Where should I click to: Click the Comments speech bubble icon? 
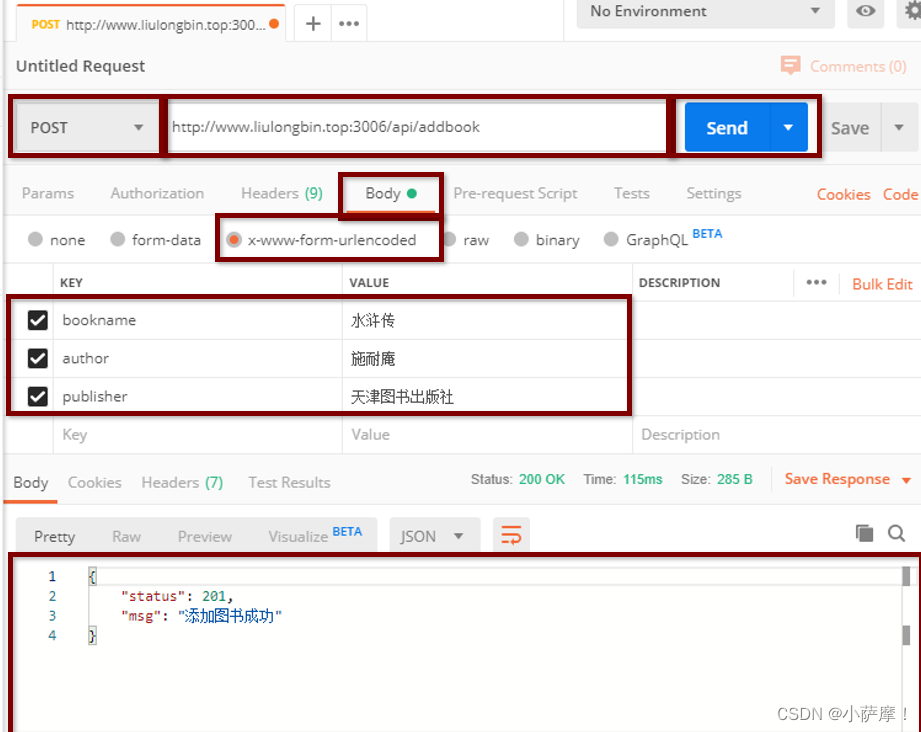[790, 65]
